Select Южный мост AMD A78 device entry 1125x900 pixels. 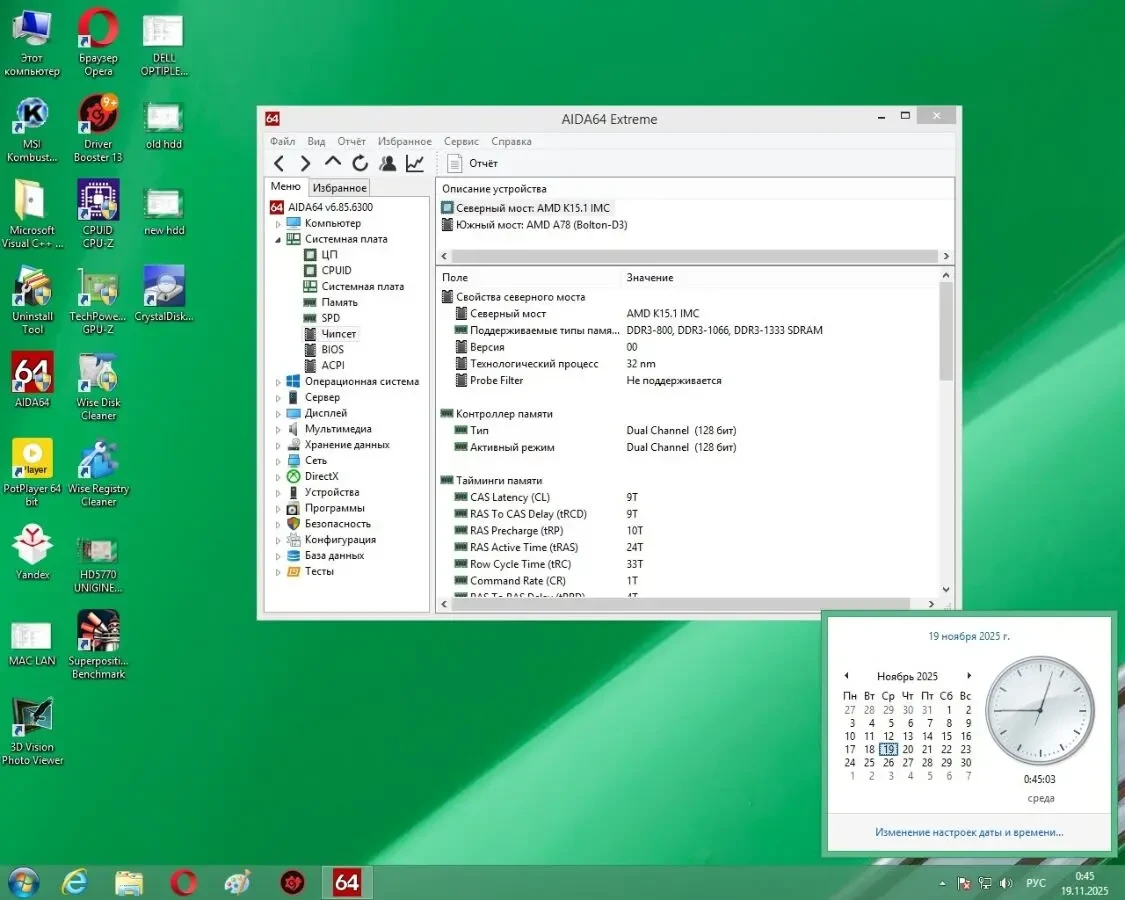541,225
